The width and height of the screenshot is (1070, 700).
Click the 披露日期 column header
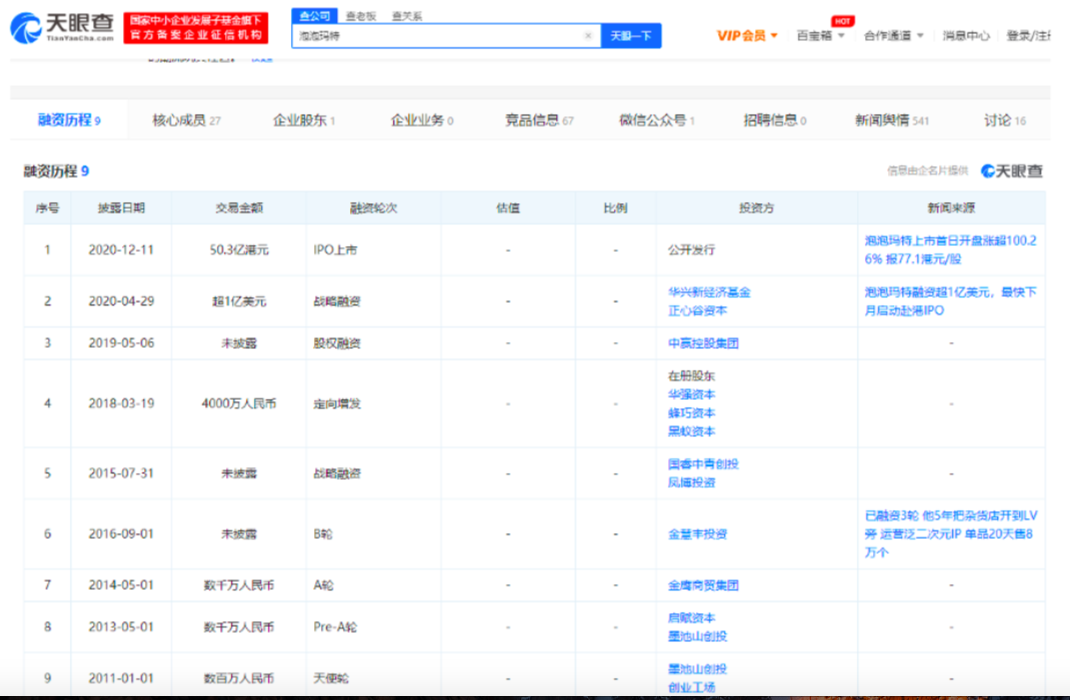121,208
